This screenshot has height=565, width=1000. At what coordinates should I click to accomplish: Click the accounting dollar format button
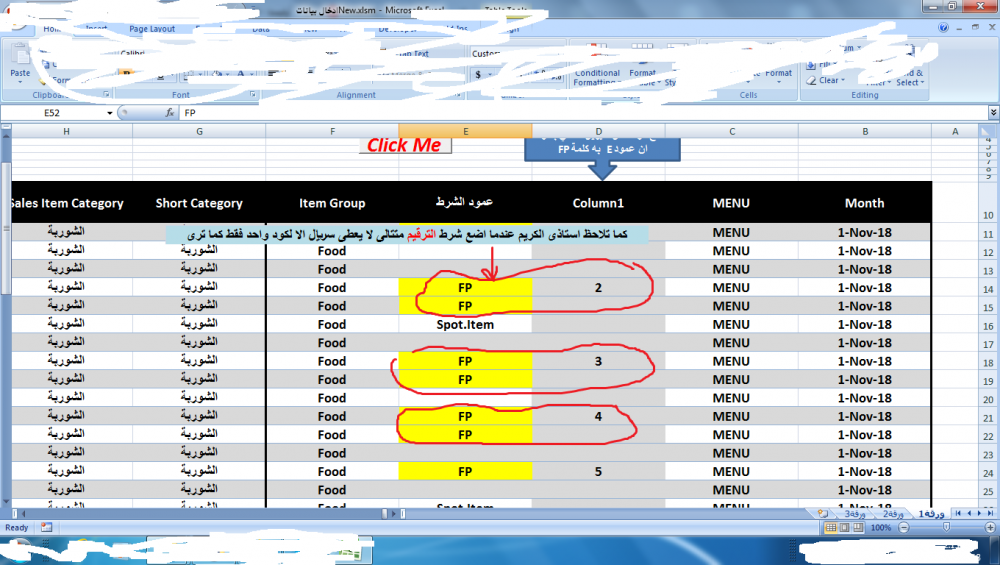click(478, 75)
